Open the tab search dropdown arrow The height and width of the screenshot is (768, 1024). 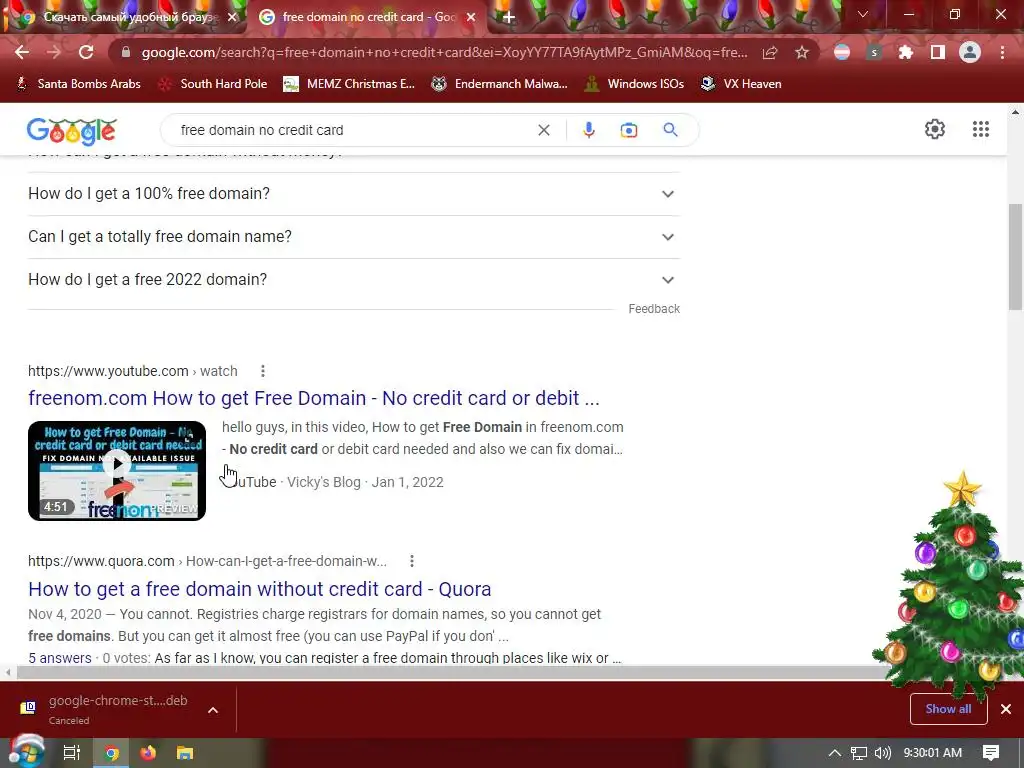tap(863, 14)
